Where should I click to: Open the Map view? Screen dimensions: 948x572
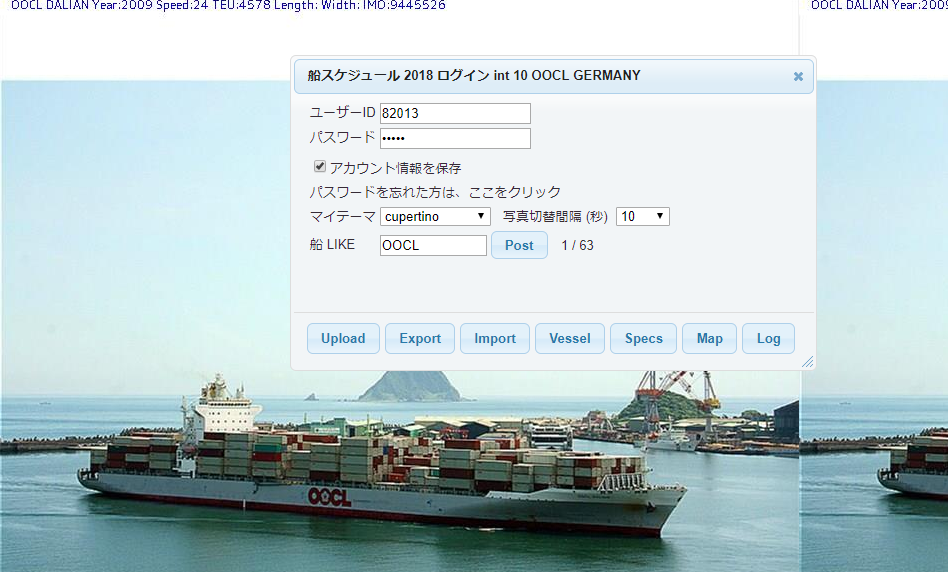pyautogui.click(x=709, y=339)
